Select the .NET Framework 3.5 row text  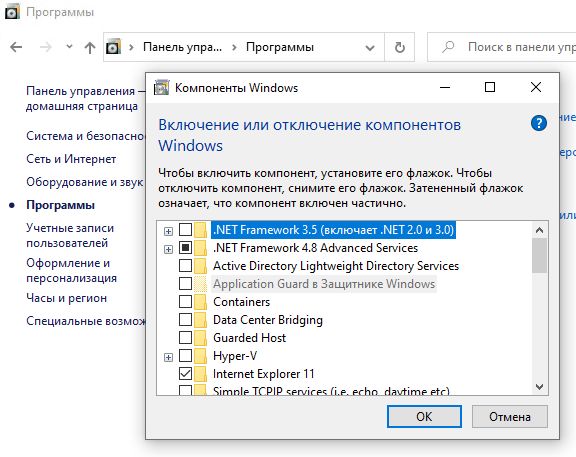click(333, 230)
